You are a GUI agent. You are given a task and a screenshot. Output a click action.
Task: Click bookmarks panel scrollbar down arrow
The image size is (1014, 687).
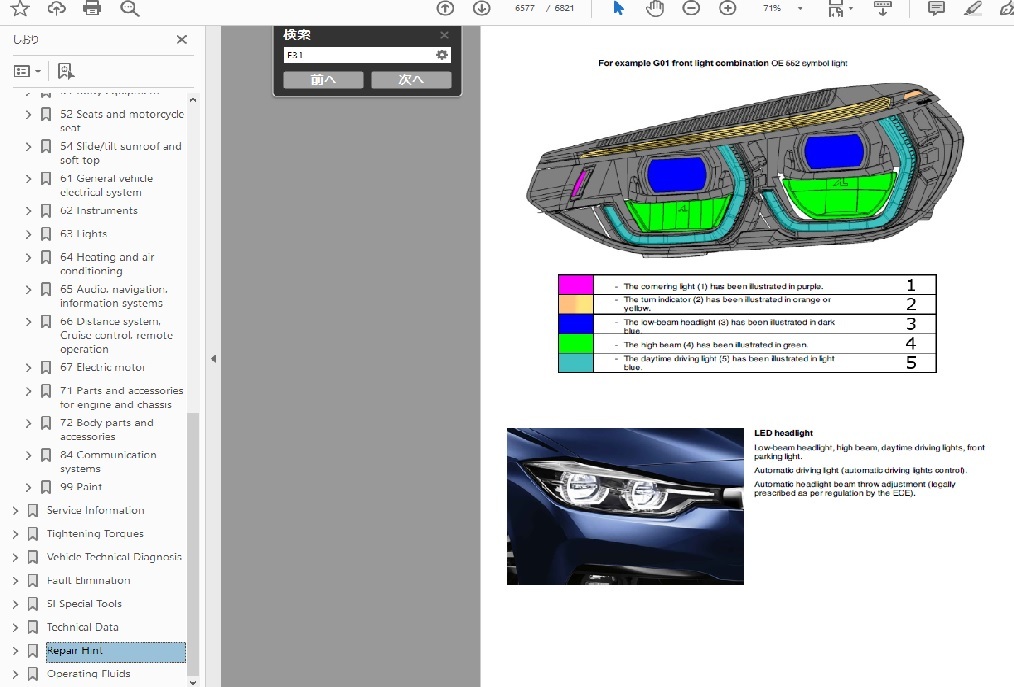pos(193,682)
